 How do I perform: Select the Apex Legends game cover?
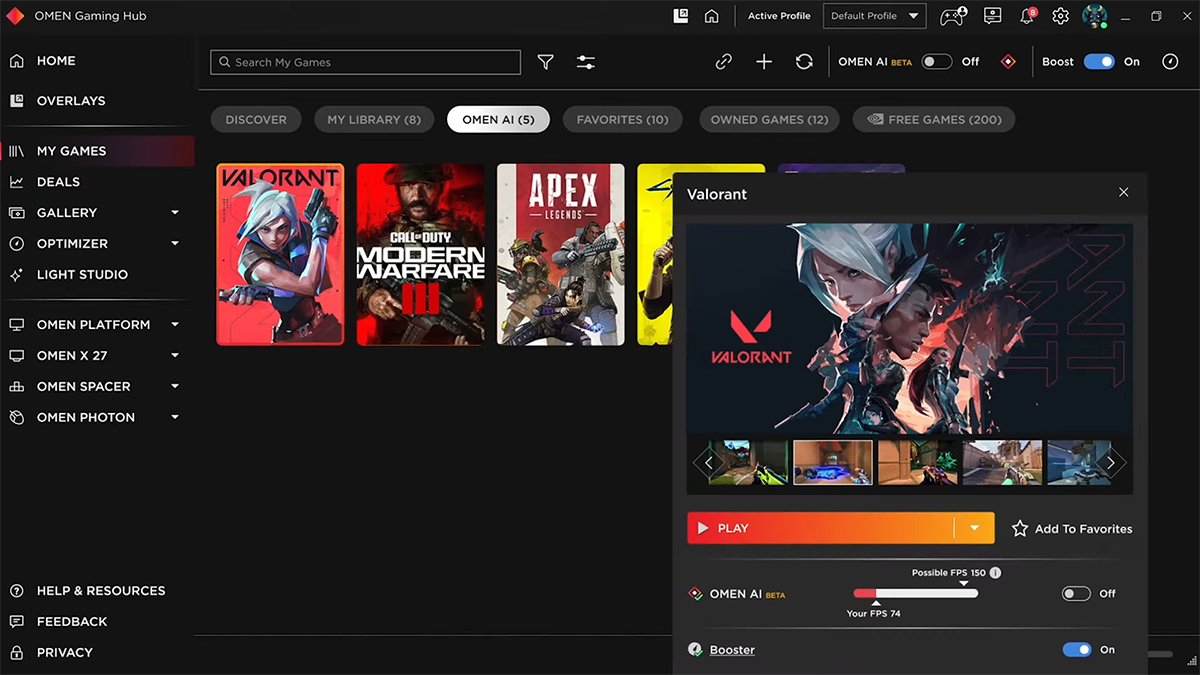tap(561, 255)
